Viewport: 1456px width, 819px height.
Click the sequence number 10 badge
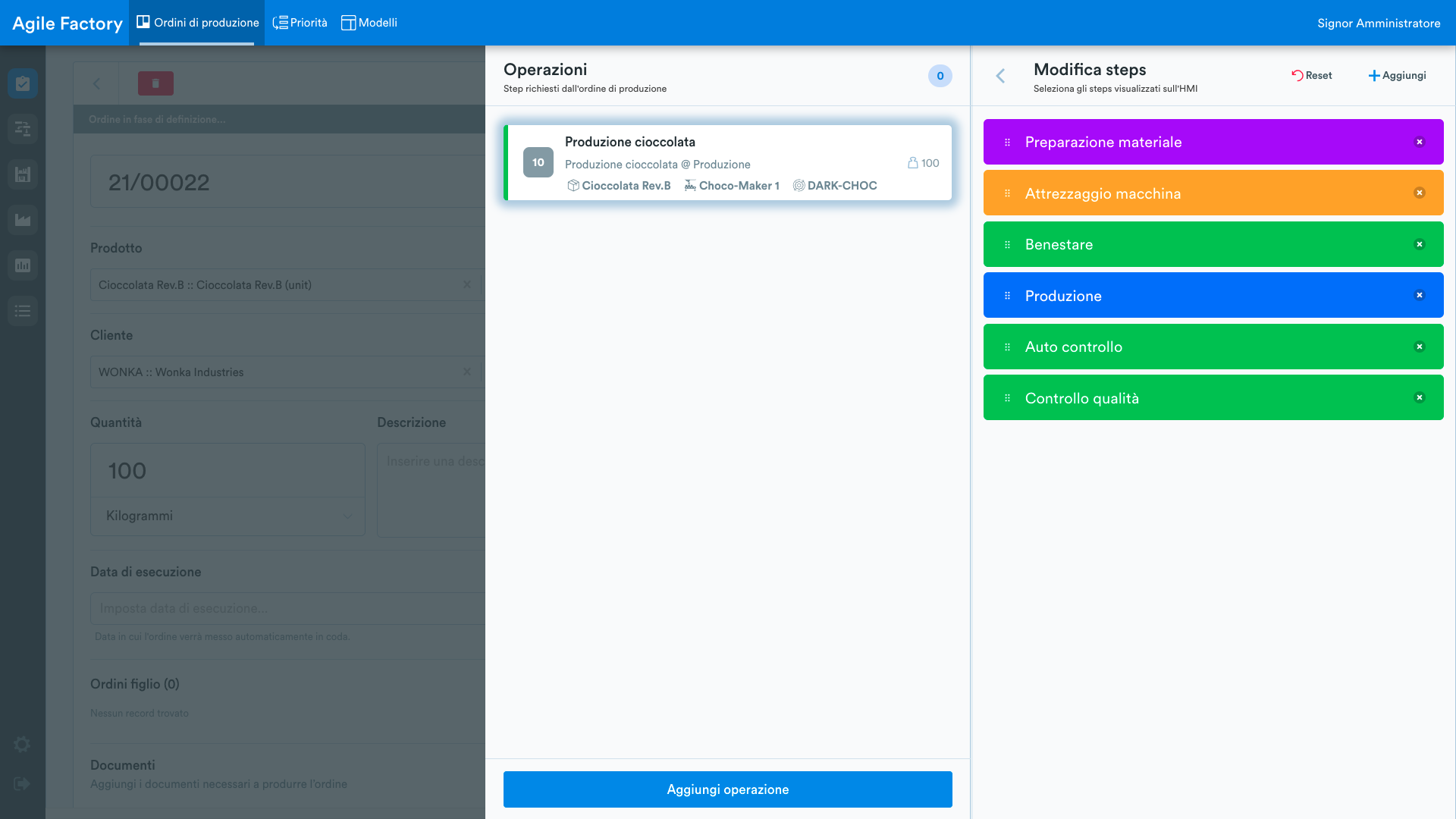[538, 162]
